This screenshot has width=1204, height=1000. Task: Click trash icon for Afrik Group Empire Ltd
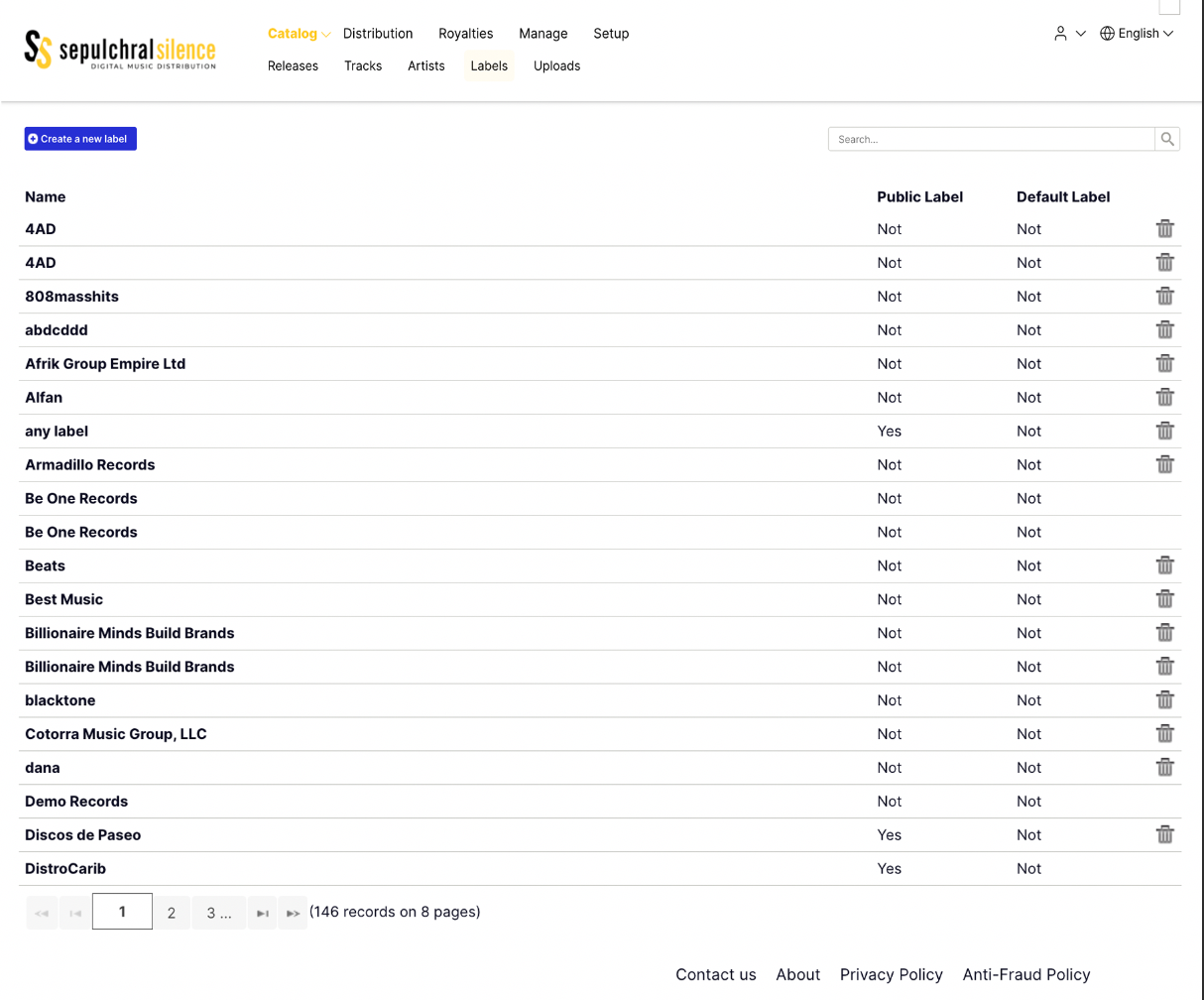pyautogui.click(x=1164, y=363)
